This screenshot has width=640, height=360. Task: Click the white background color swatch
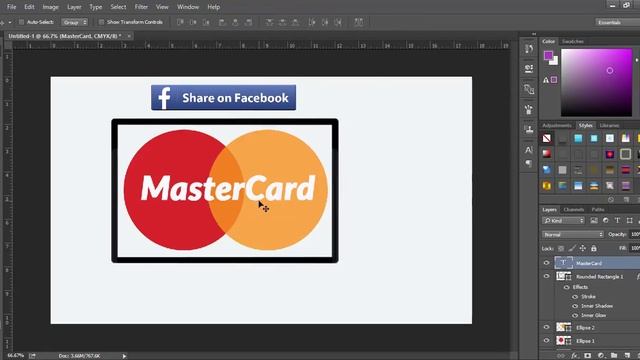point(555,62)
